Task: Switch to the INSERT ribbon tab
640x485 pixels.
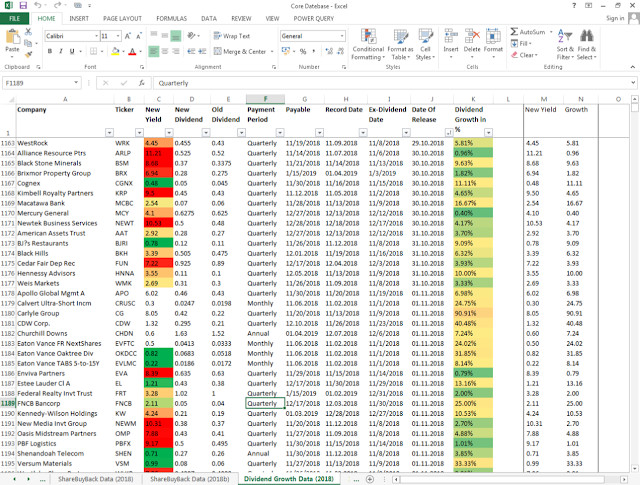Action: (x=79, y=18)
